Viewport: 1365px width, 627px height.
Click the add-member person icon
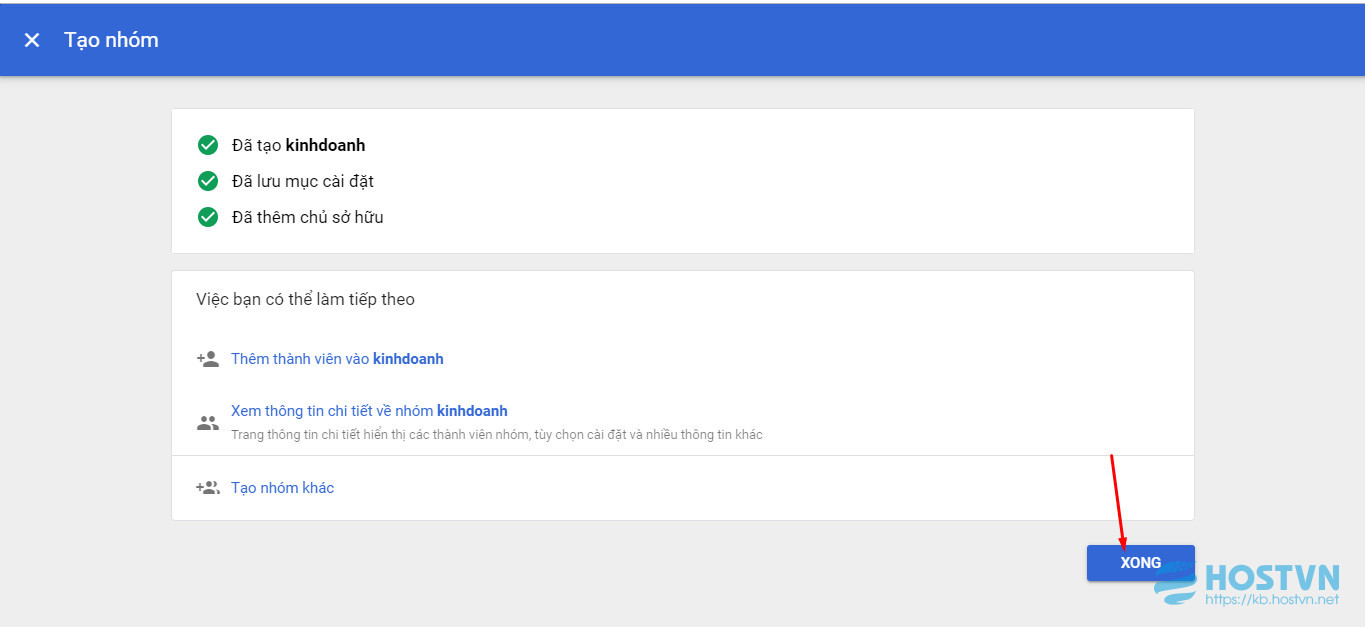pos(208,359)
